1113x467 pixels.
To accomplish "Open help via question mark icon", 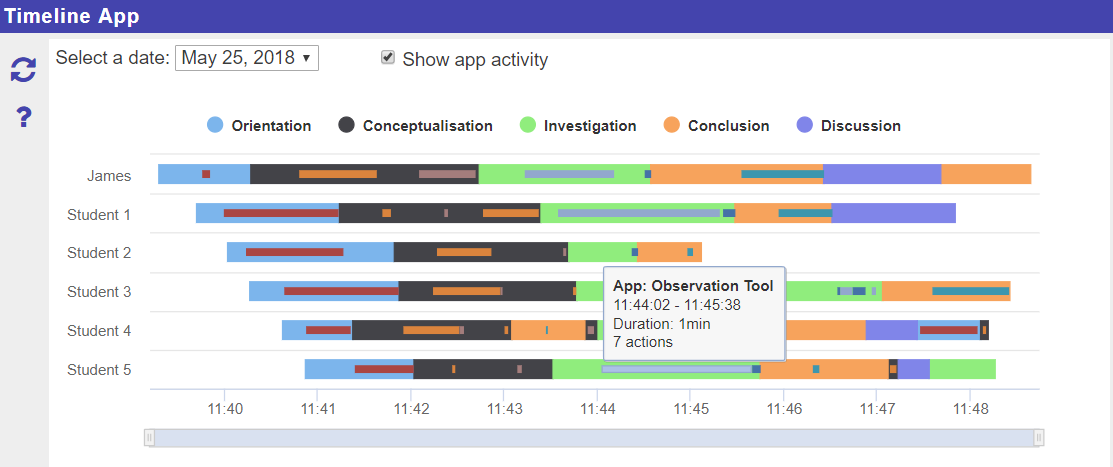I will click(x=24, y=118).
